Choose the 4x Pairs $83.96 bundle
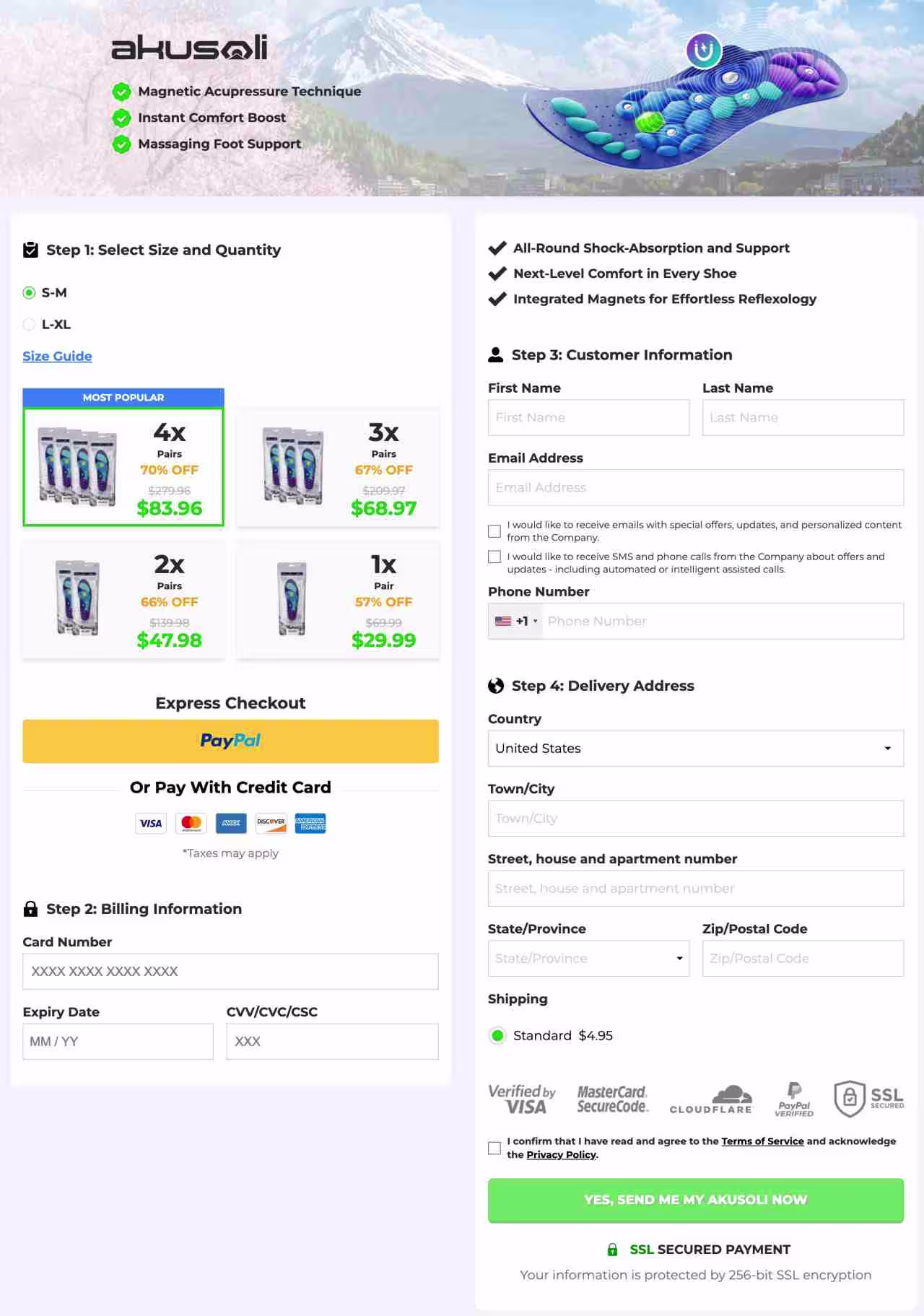This screenshot has height=1316, width=924. (x=123, y=466)
